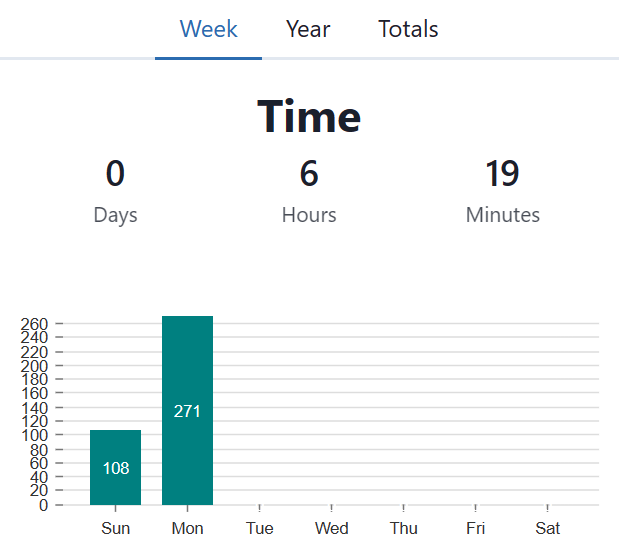The height and width of the screenshot is (546, 619).
Task: Click the 260 y-axis tick label
Action: (x=35, y=324)
